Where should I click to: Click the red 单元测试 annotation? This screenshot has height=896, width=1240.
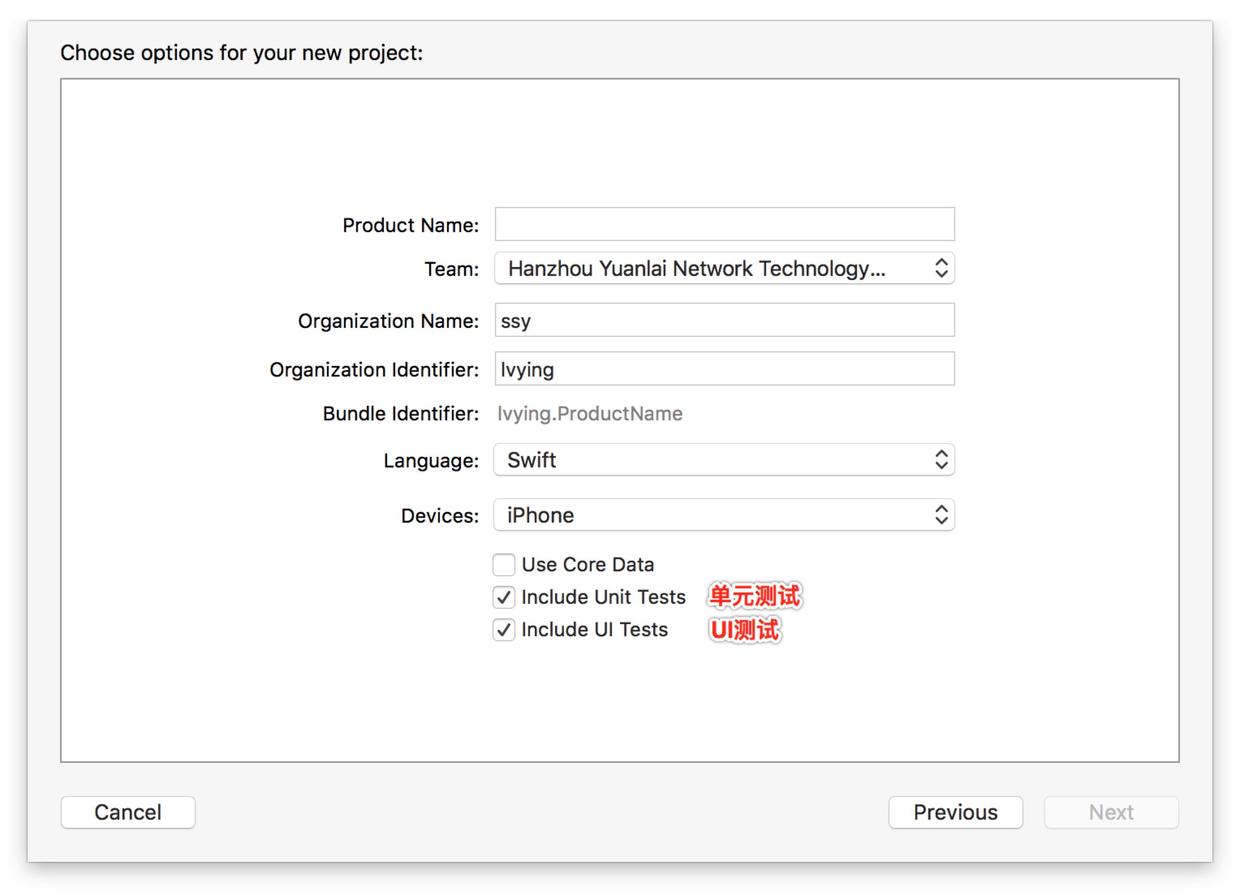tap(755, 597)
